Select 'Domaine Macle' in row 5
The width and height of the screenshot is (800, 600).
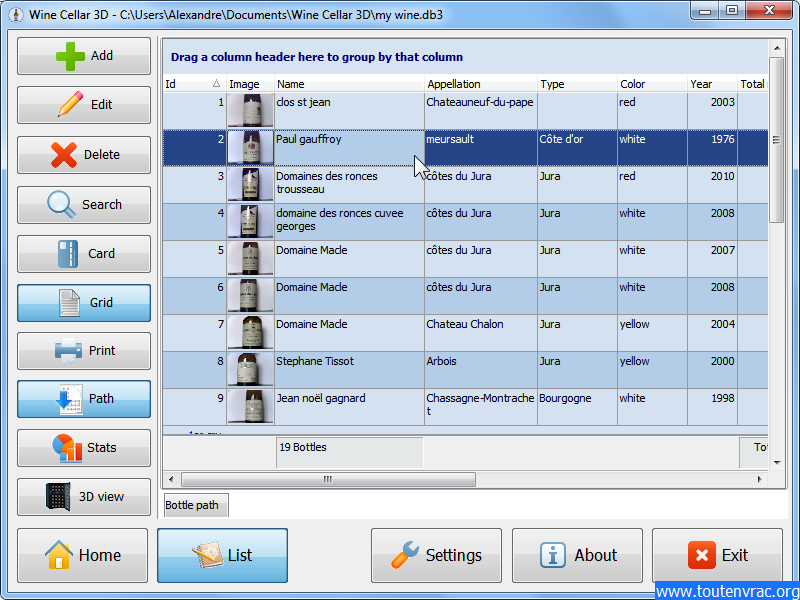pos(349,258)
